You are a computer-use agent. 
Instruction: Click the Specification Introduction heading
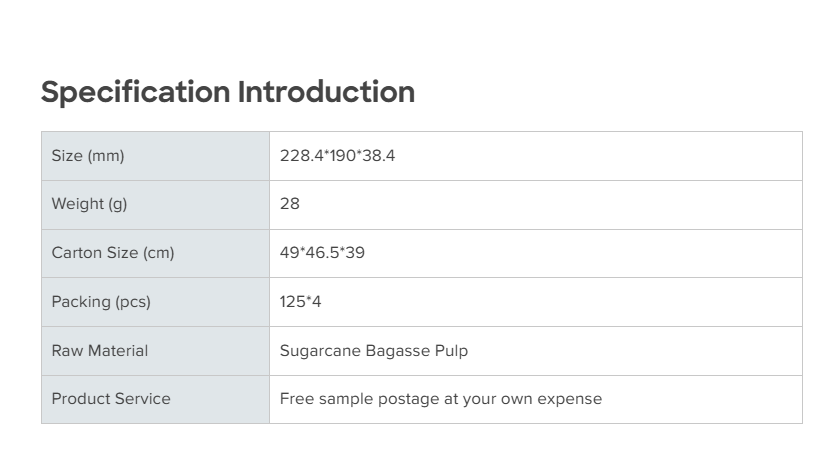click(227, 92)
